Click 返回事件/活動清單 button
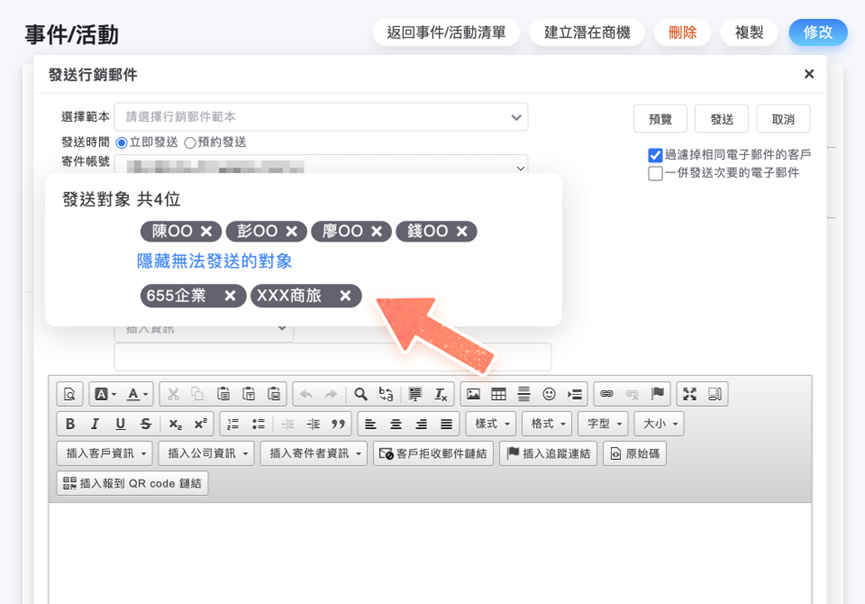This screenshot has height=604, width=865. pos(445,32)
